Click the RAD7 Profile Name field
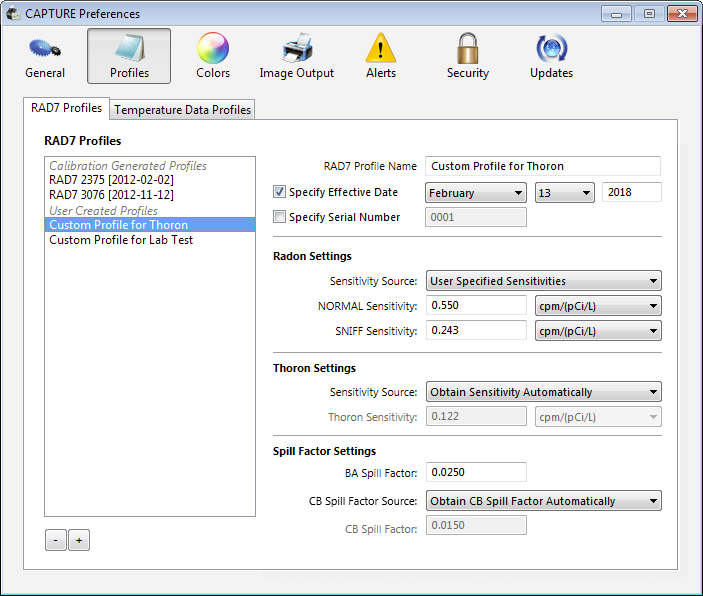Viewport: 703px width, 596px height. point(543,166)
